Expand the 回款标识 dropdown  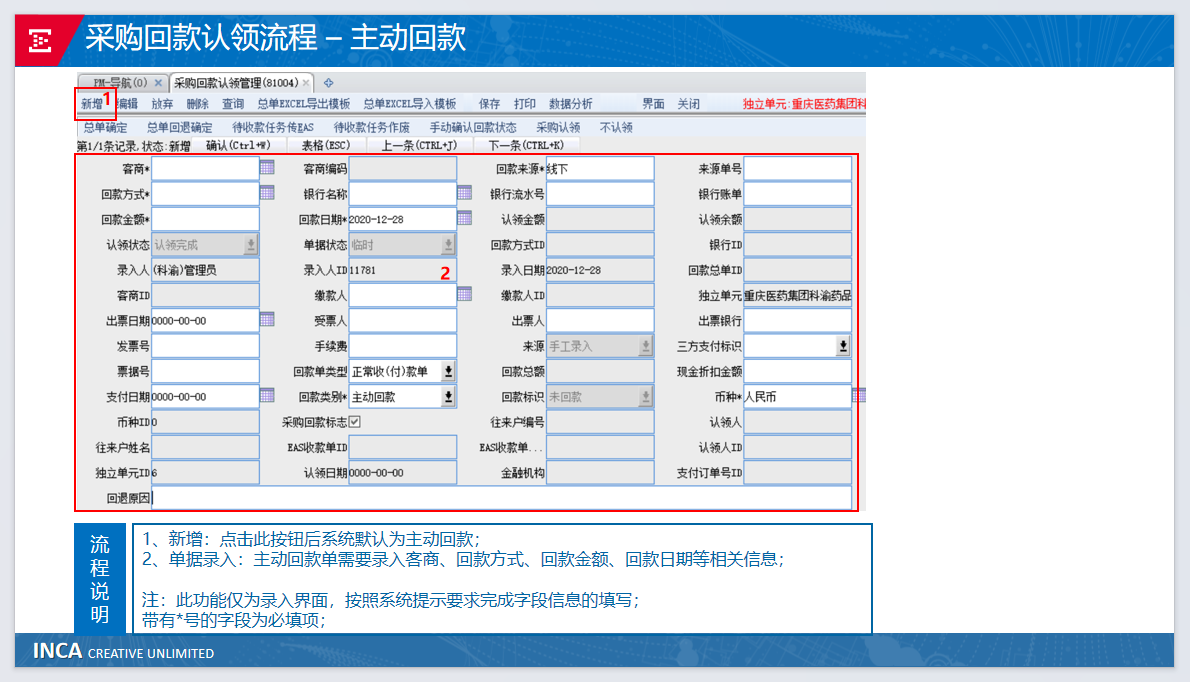(x=645, y=397)
